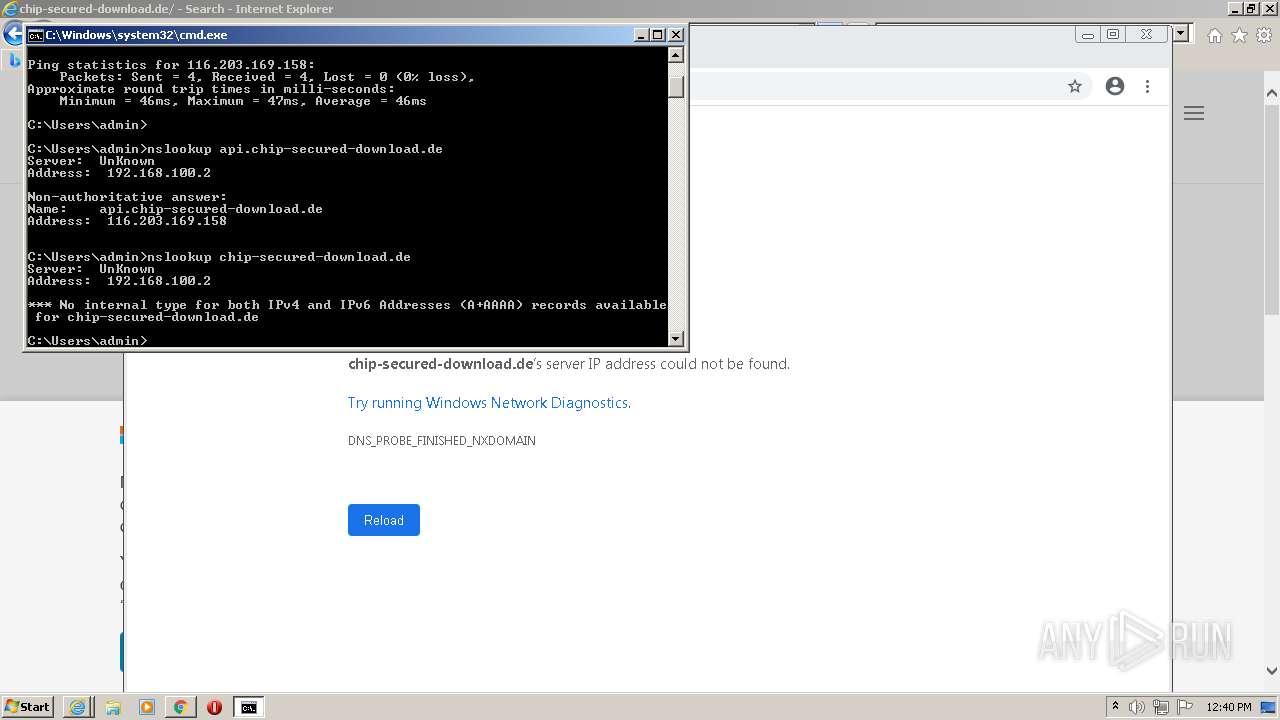Screen dimensions: 1280x720
Task: Open the hamburger menu on IE page
Action: tap(1194, 113)
